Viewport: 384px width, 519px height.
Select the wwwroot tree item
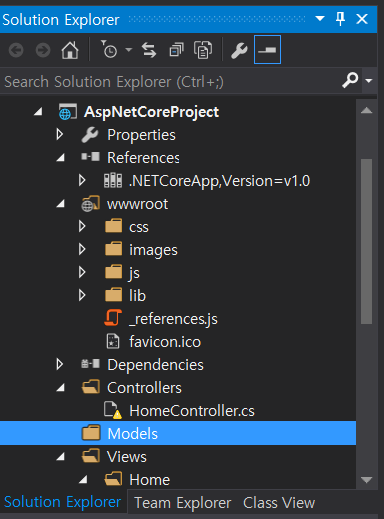point(137,204)
